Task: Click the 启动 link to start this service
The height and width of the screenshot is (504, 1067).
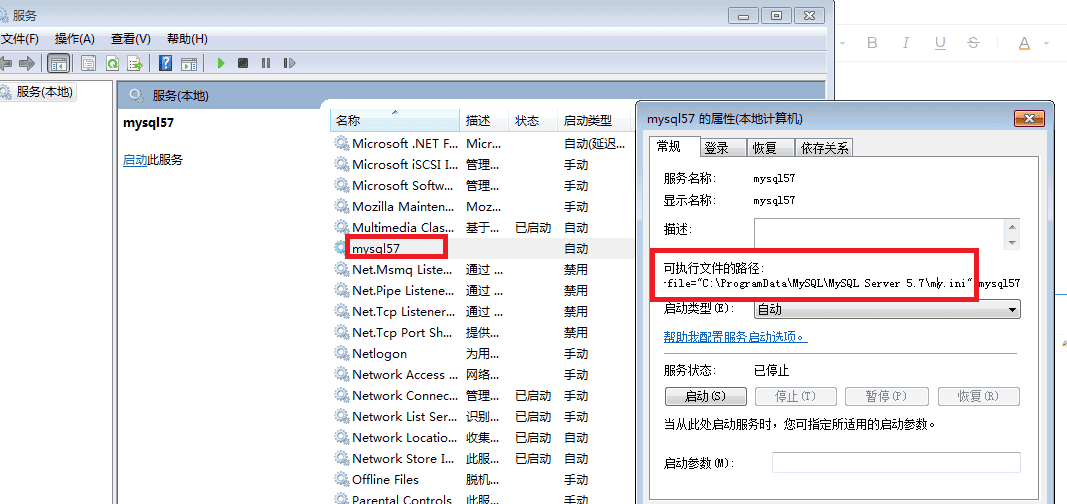Action: [x=135, y=161]
